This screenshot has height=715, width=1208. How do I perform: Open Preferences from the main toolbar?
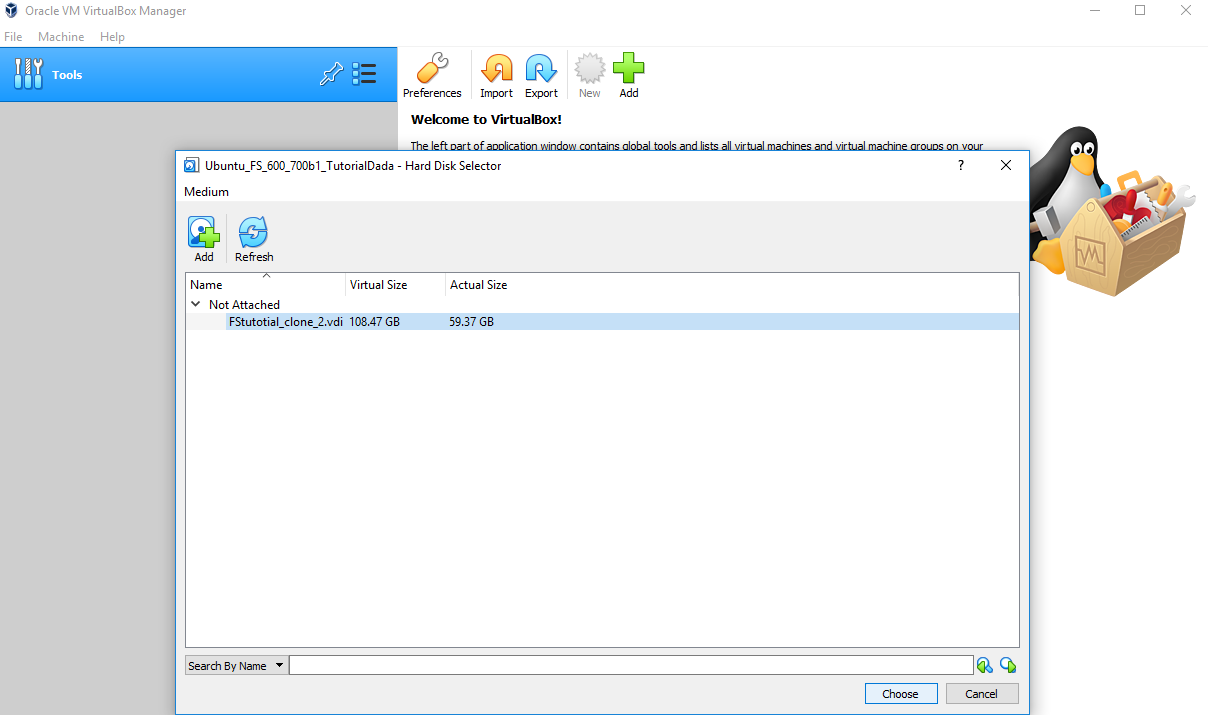432,70
